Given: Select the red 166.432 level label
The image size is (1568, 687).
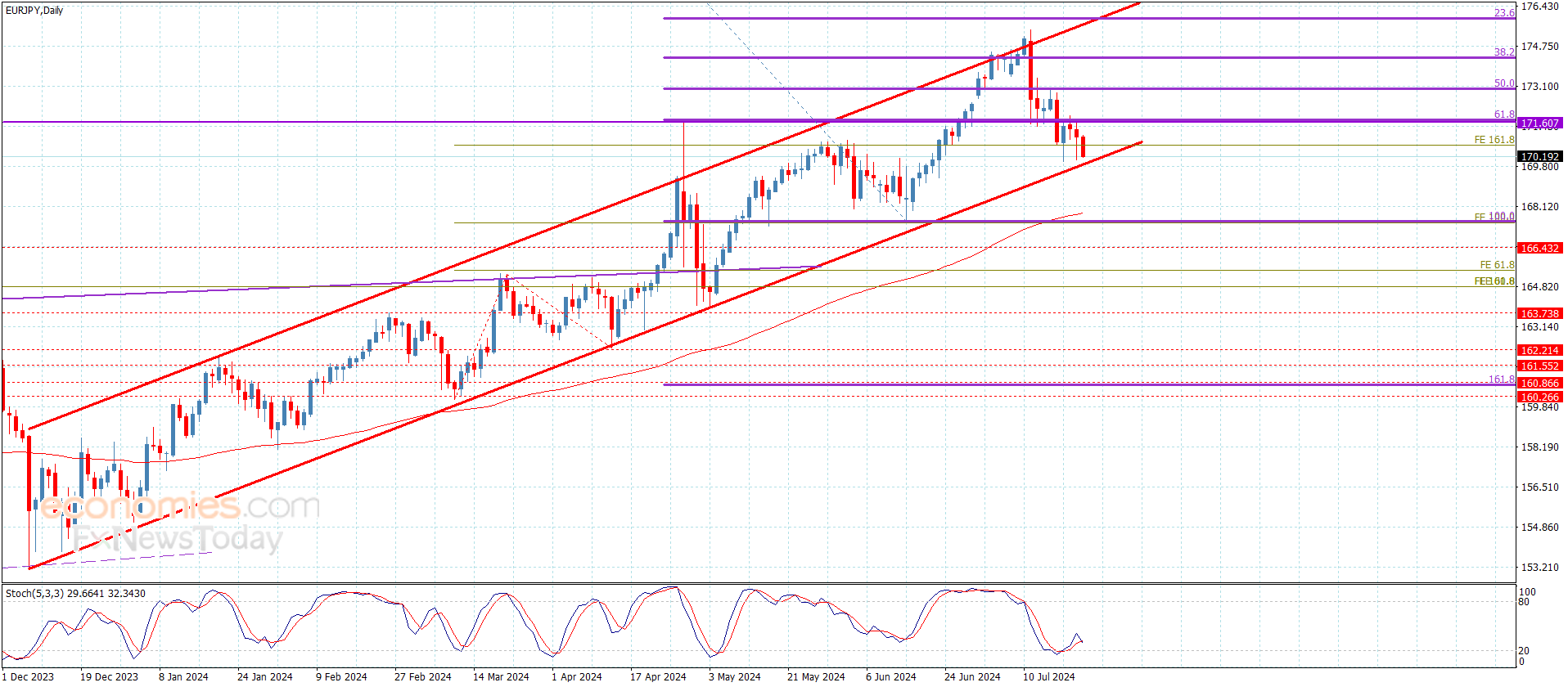Looking at the screenshot, I should click(1539, 248).
